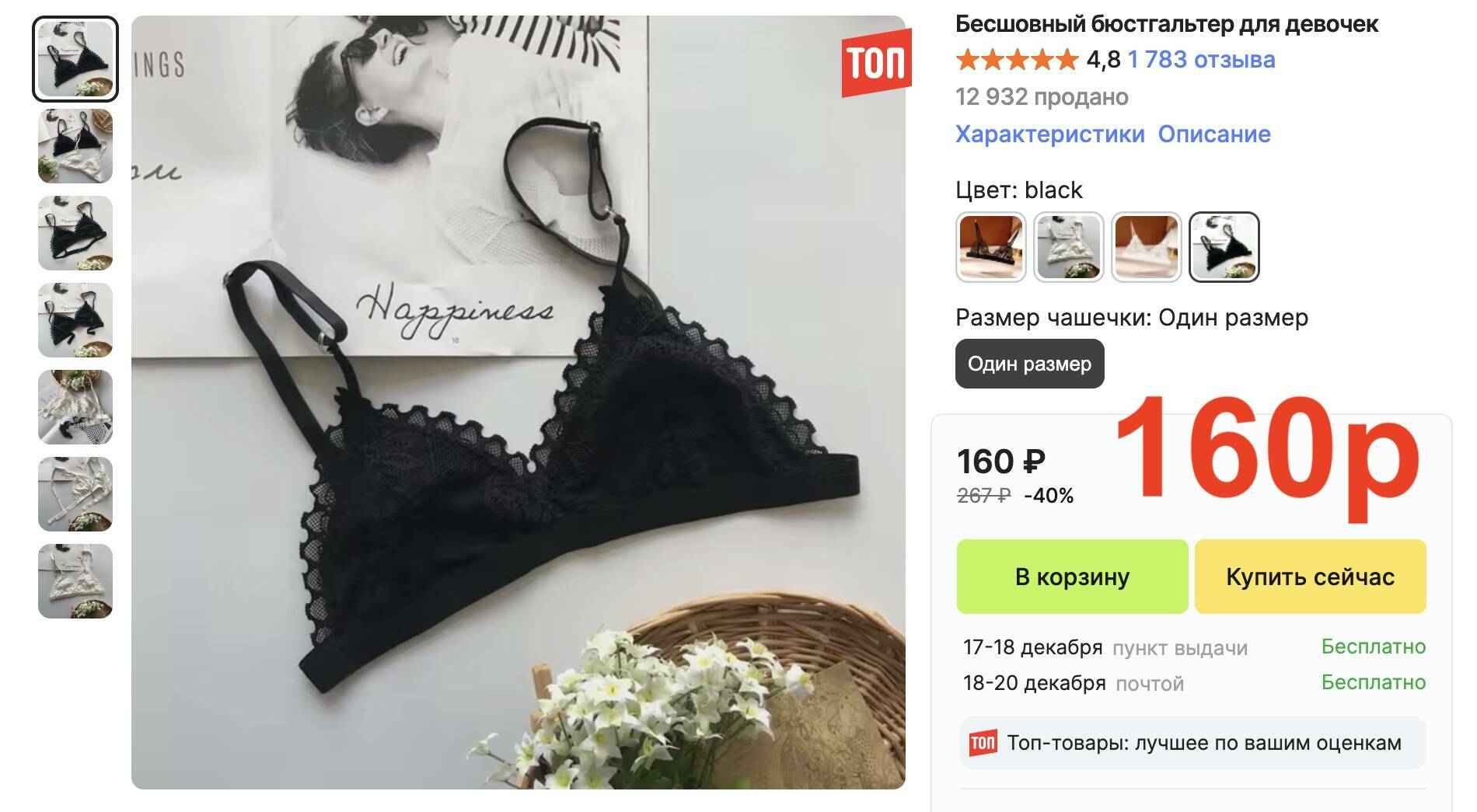The image size is (1477, 812).
Task: Click the large main product photo
Action: pyautogui.click(x=519, y=403)
